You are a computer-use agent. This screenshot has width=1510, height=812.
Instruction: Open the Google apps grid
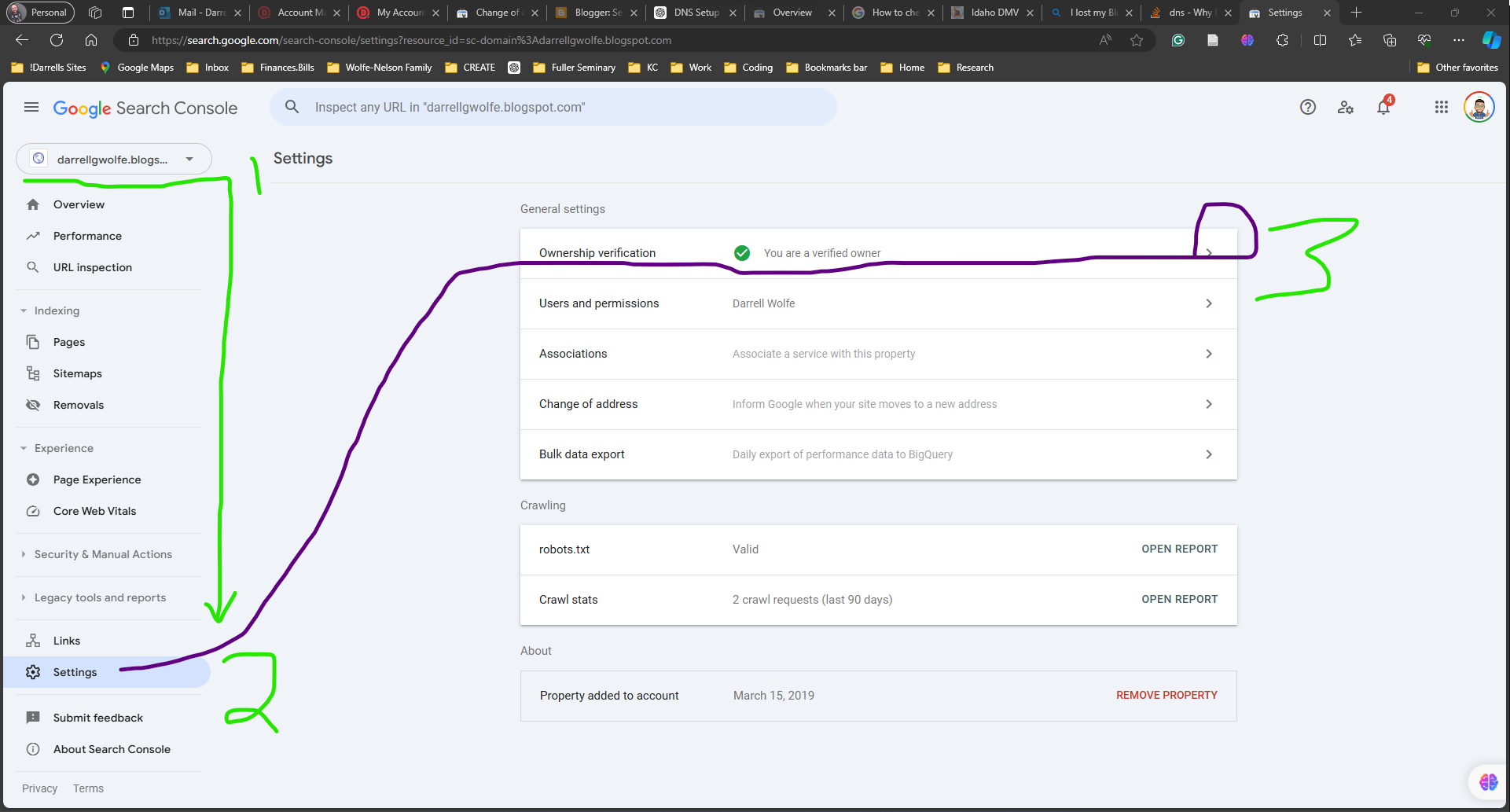point(1441,108)
